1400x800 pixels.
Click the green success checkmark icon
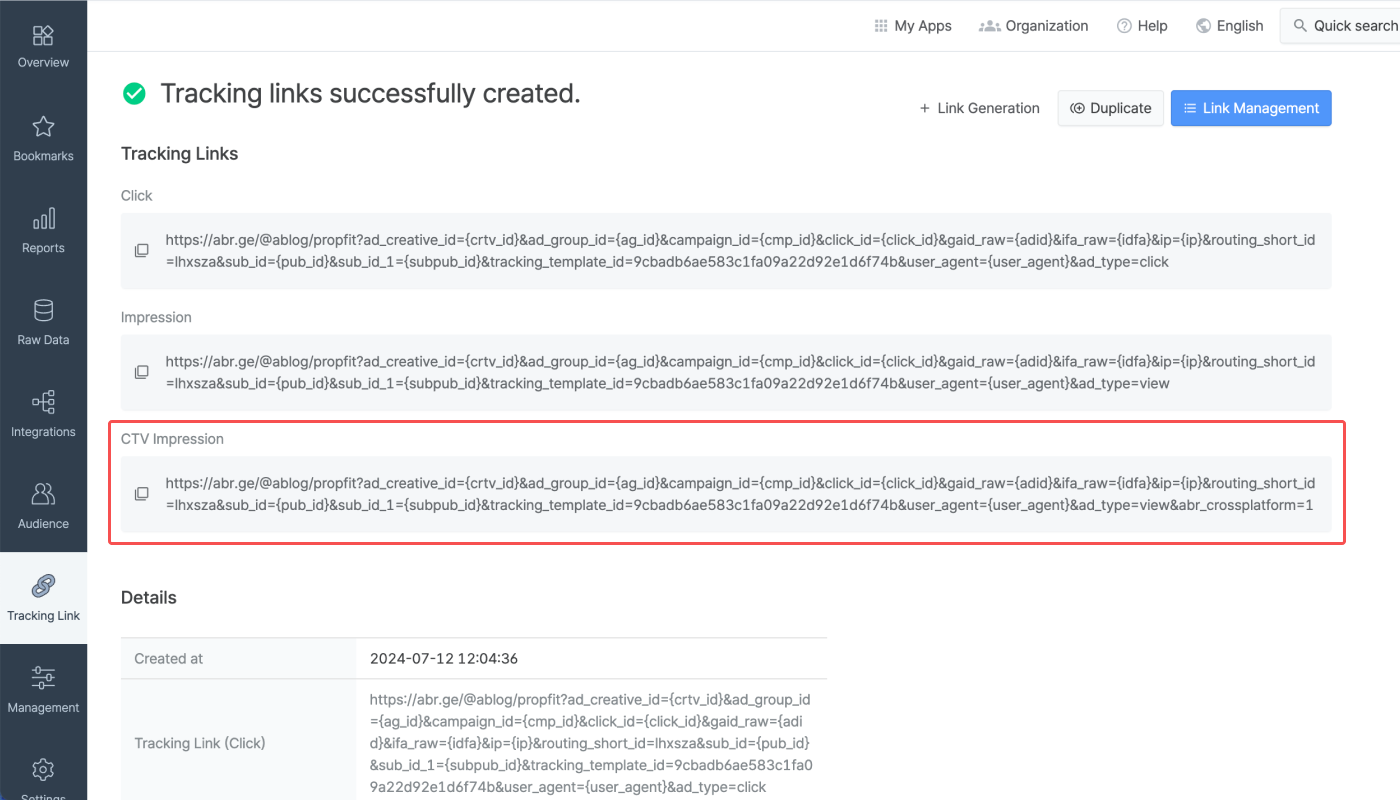click(134, 94)
